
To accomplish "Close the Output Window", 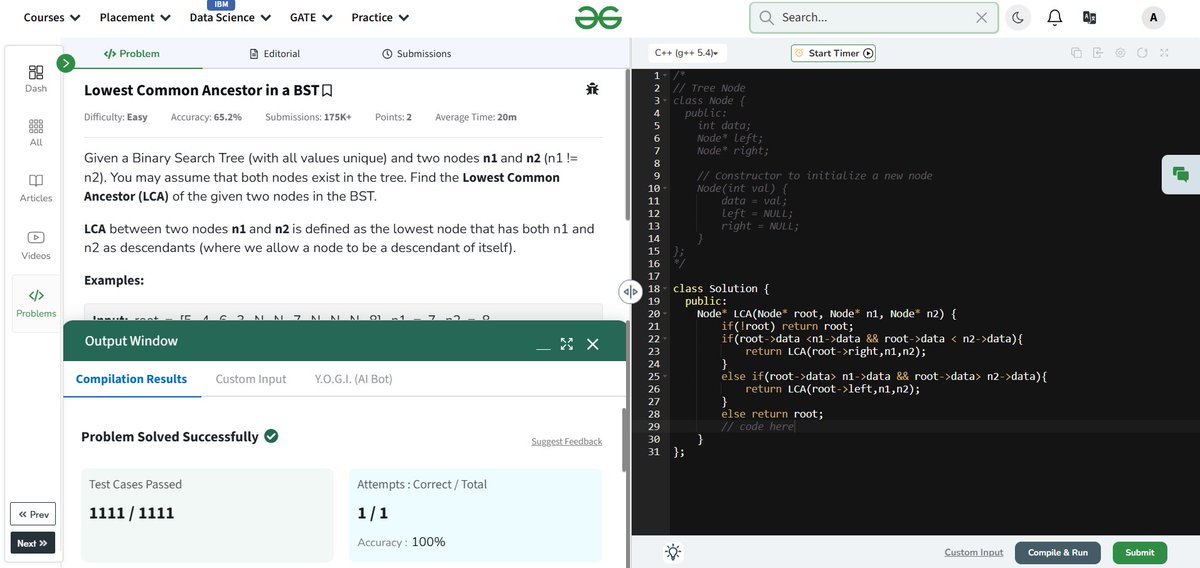I will point(592,343).
